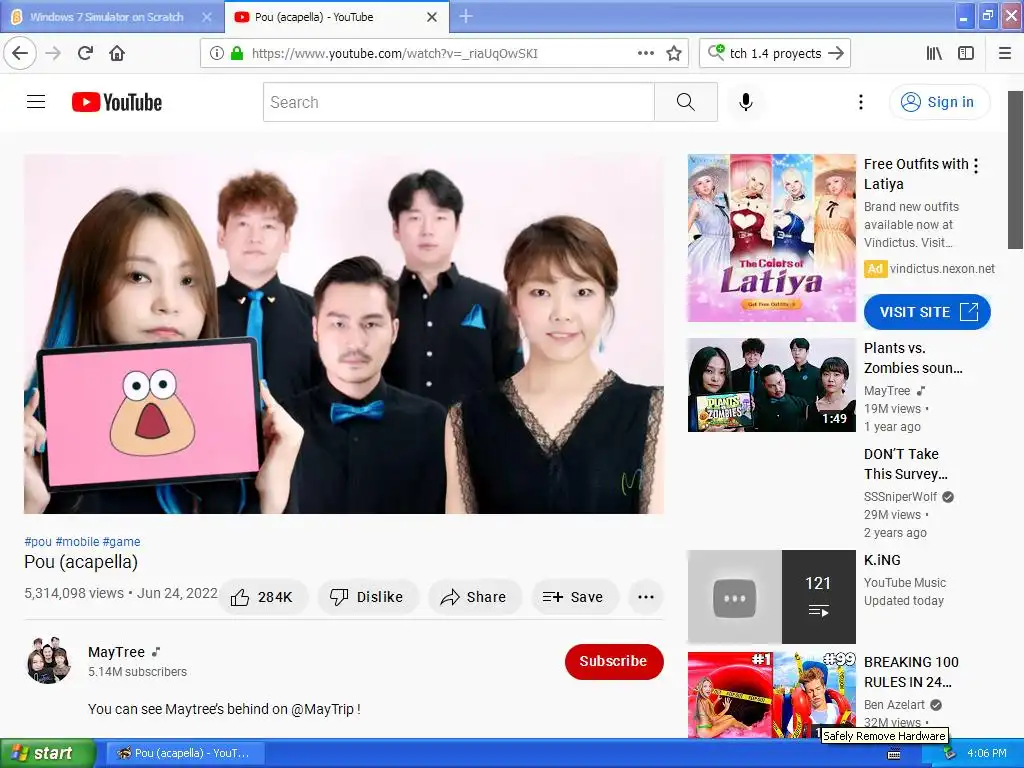Click the Pou acapella video player

tap(344, 334)
